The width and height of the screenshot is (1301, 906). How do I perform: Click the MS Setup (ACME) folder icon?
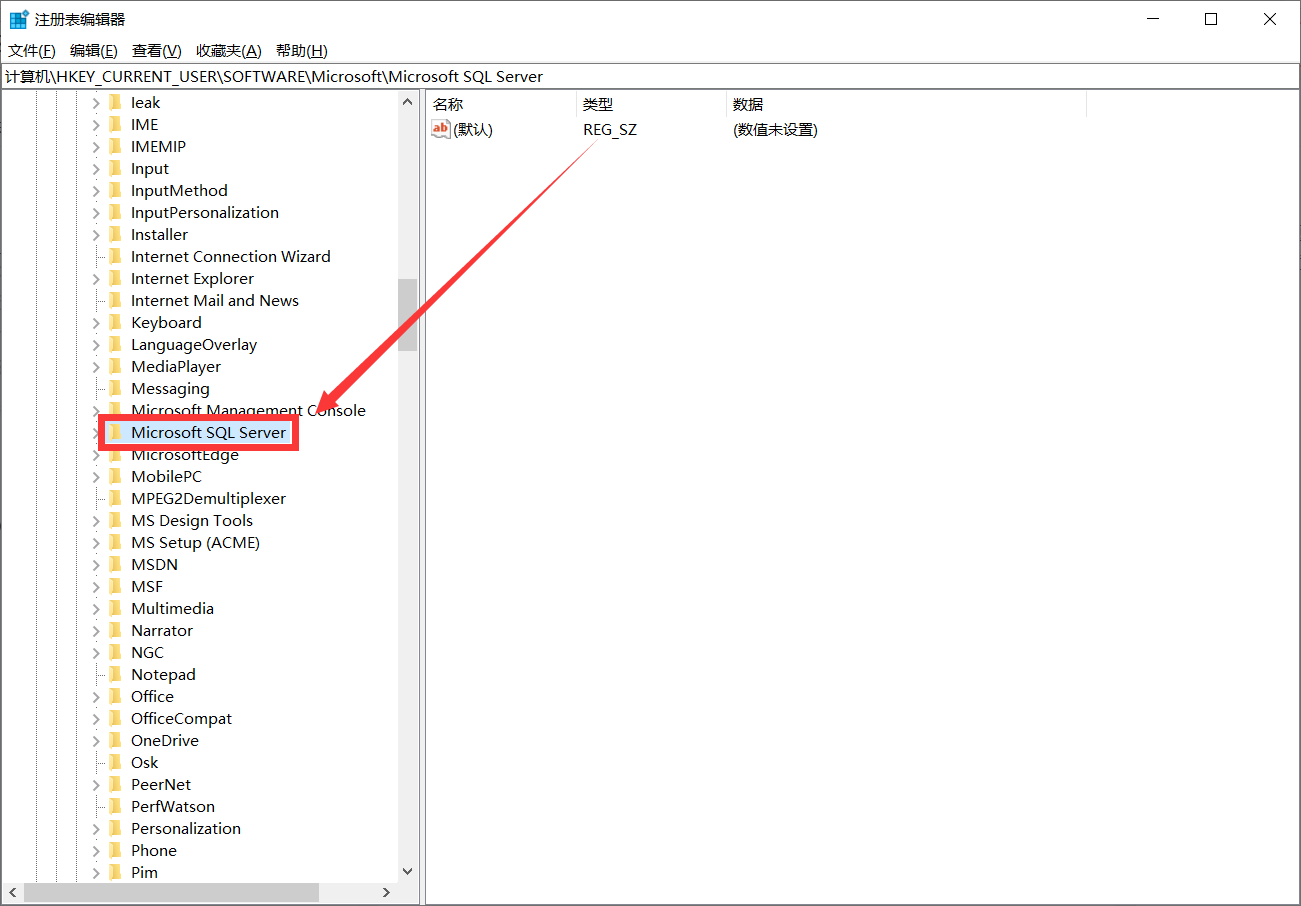tap(116, 542)
